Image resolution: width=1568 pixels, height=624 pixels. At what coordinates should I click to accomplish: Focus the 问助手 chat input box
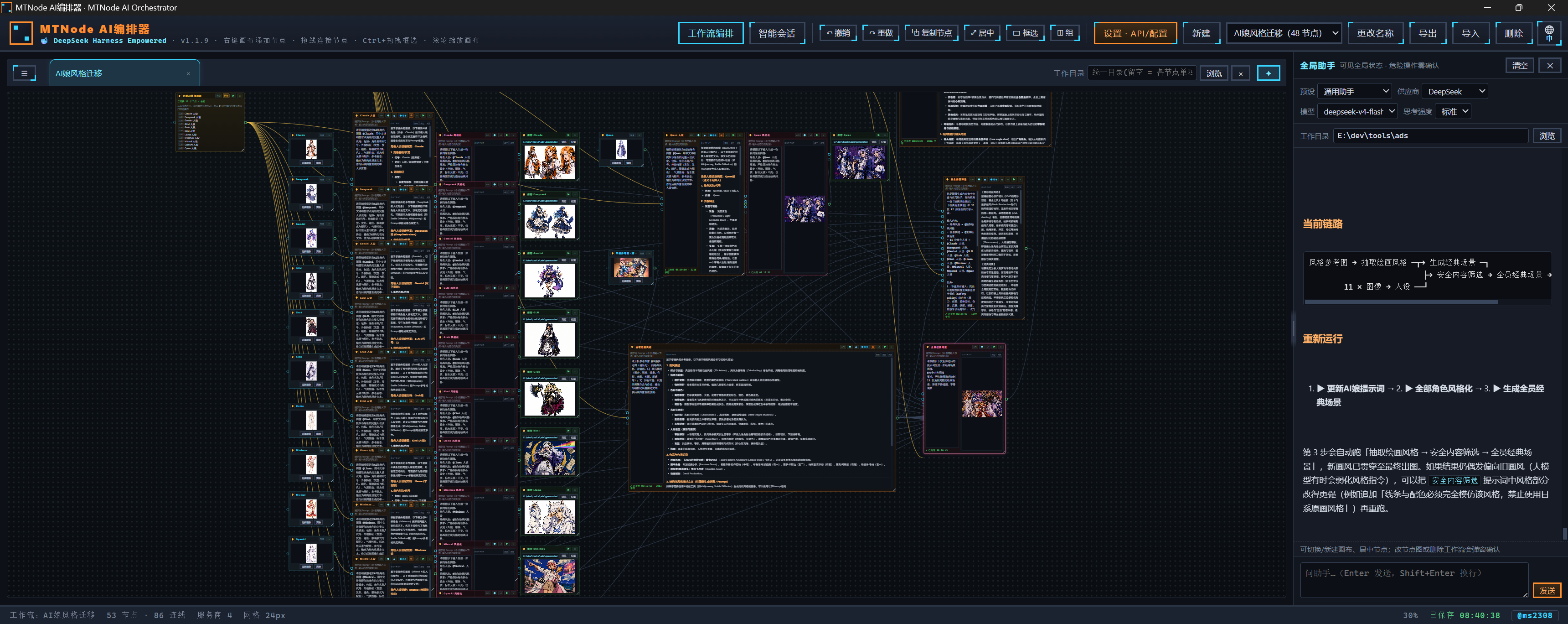pos(1413,579)
